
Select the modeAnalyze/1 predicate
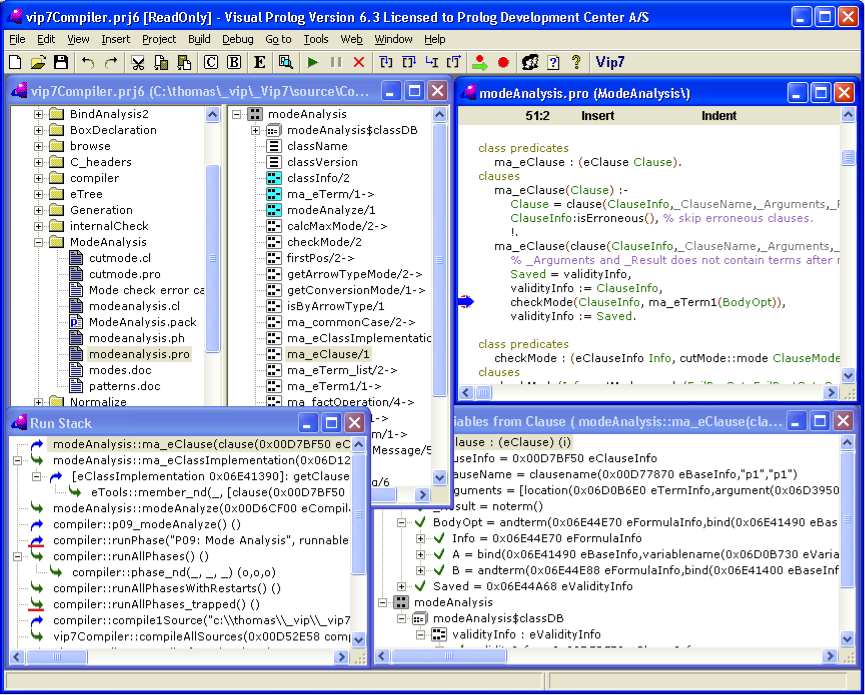pos(331,210)
